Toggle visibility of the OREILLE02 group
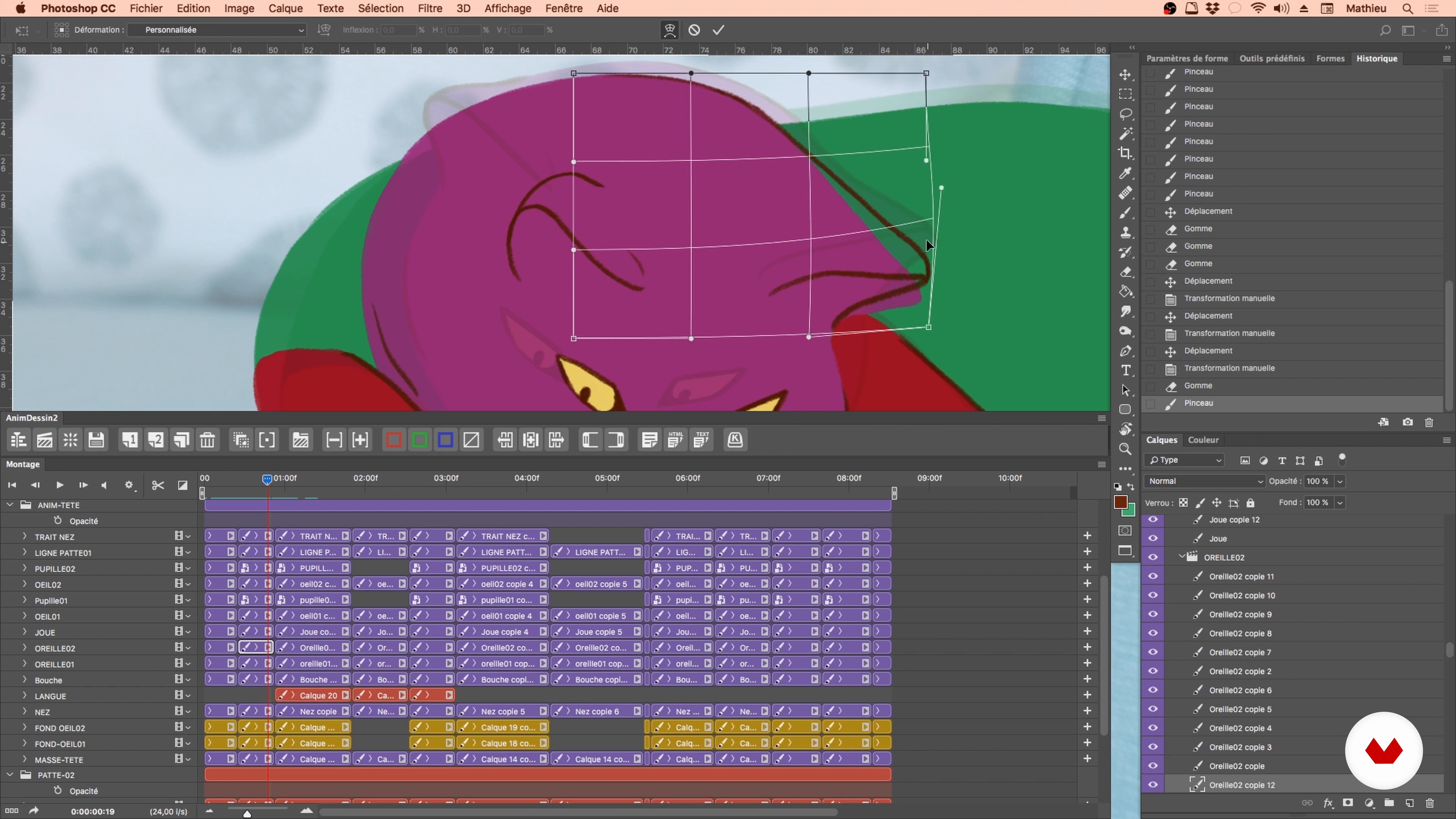1456x819 pixels. click(1153, 557)
